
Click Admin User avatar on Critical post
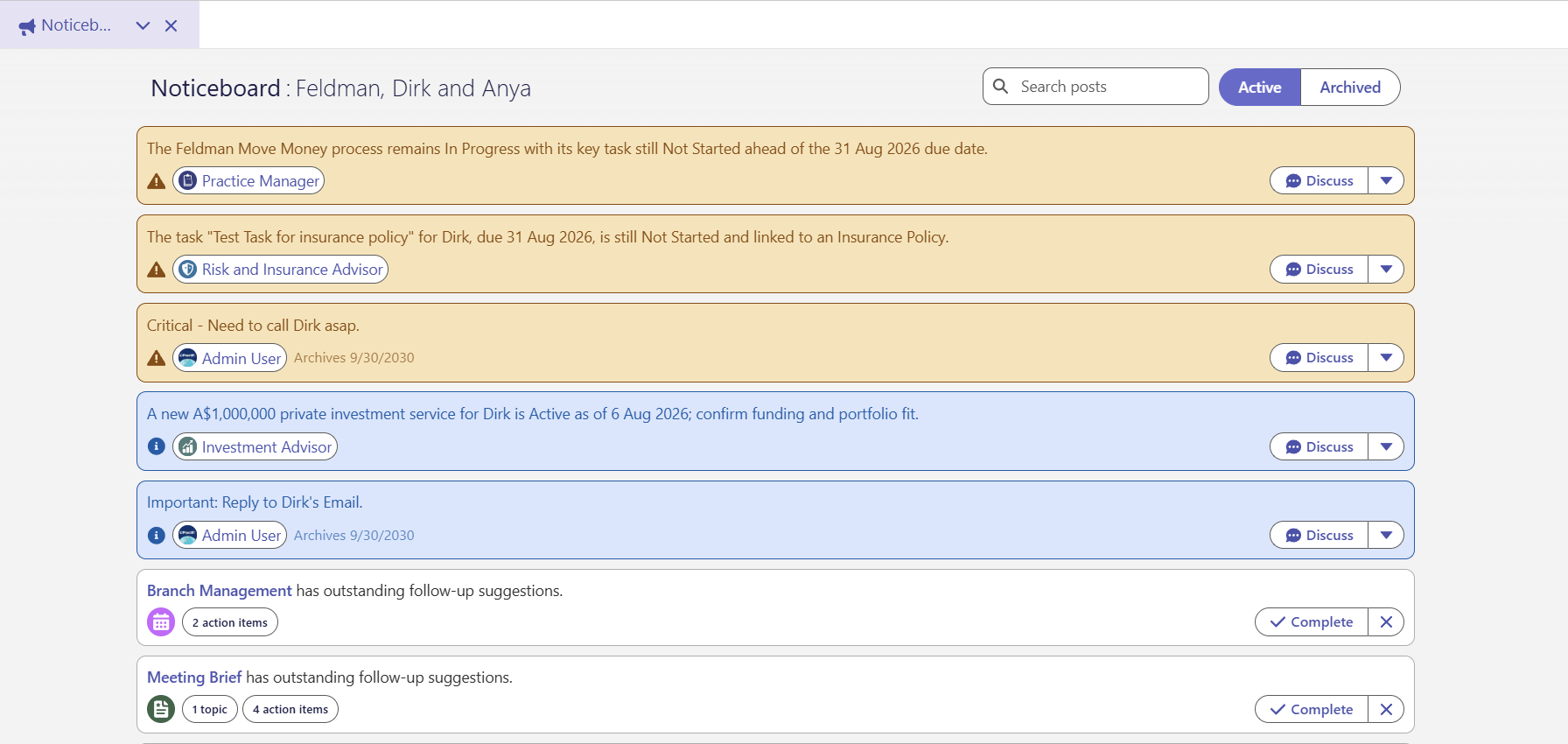[x=187, y=357]
